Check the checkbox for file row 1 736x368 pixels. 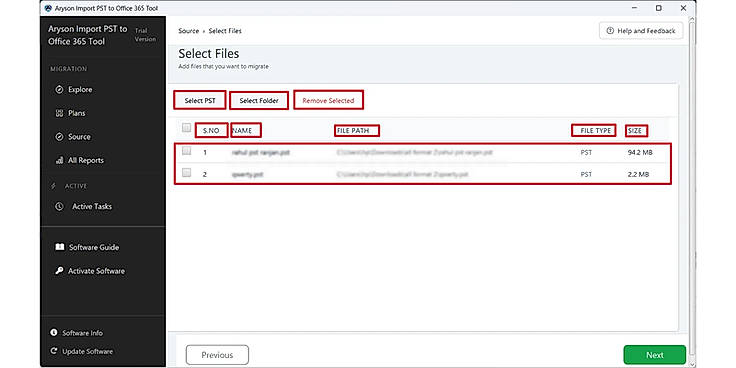(186, 151)
